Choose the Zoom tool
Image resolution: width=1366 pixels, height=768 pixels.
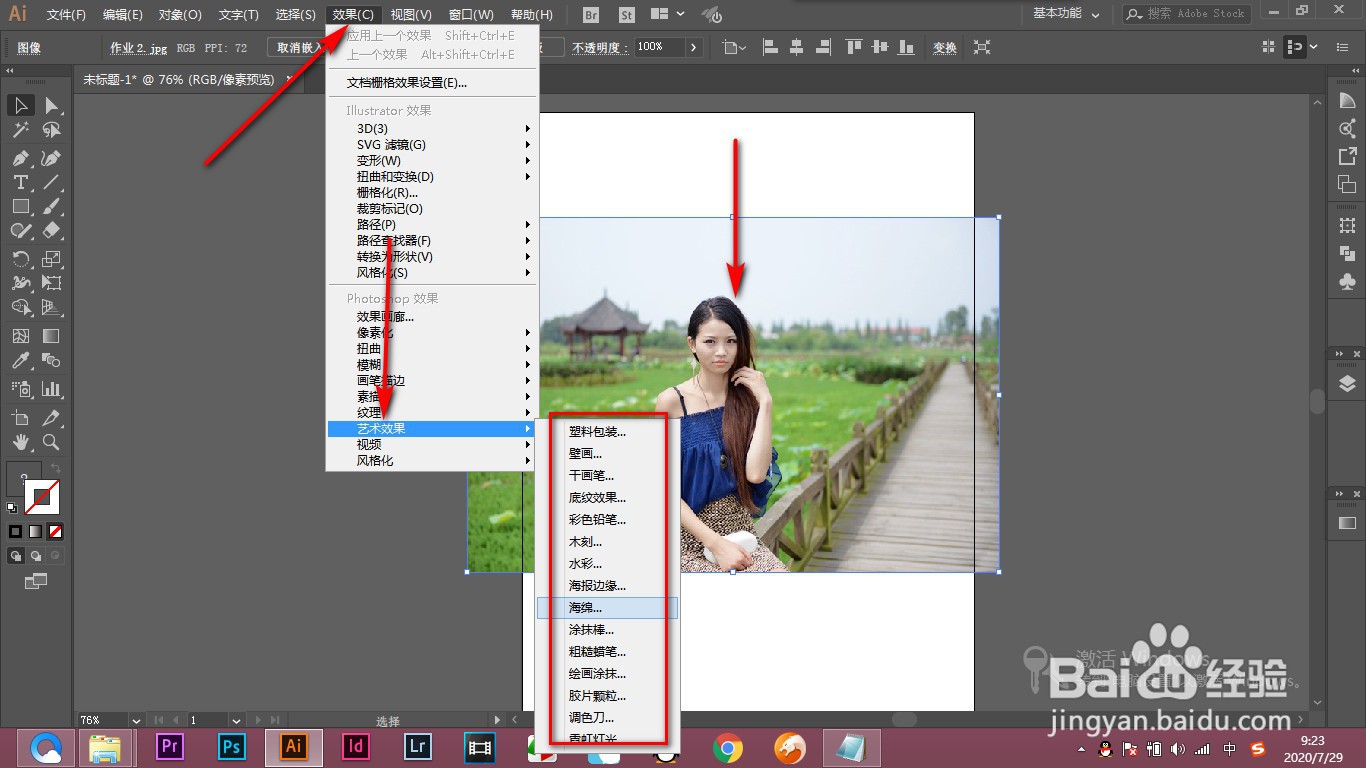(51, 441)
